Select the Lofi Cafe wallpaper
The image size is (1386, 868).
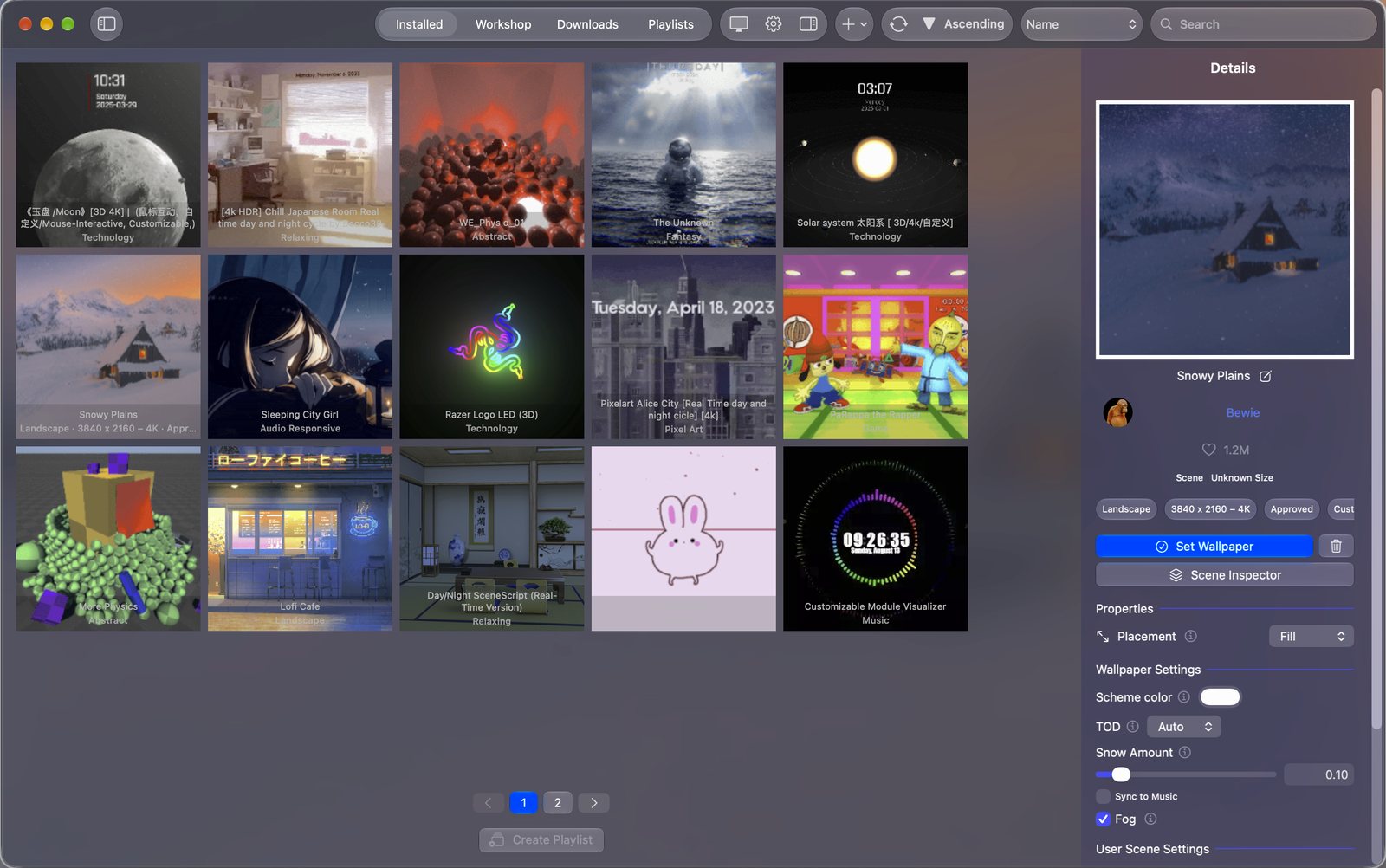[x=300, y=539]
